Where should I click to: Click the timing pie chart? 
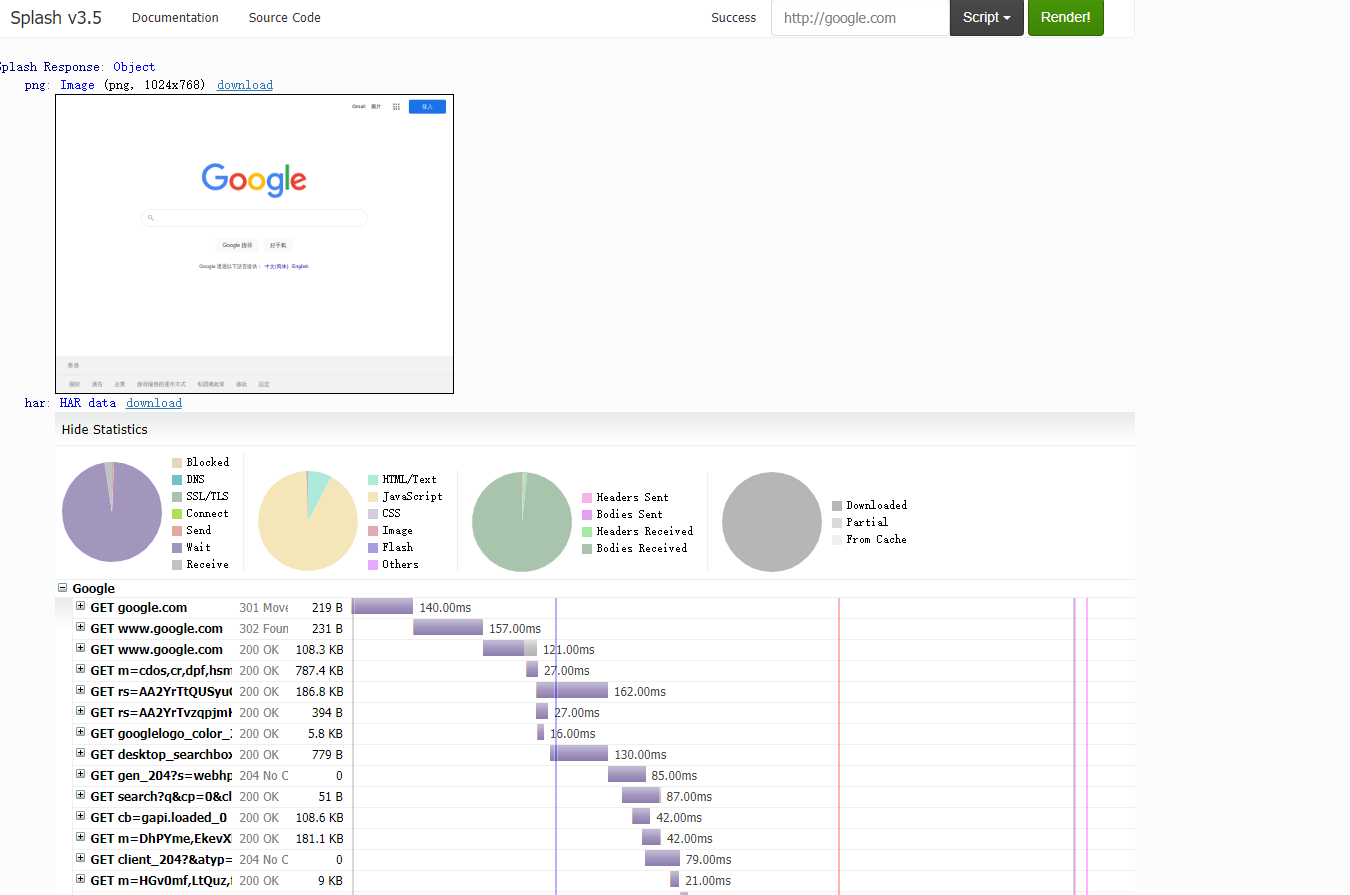(112, 512)
